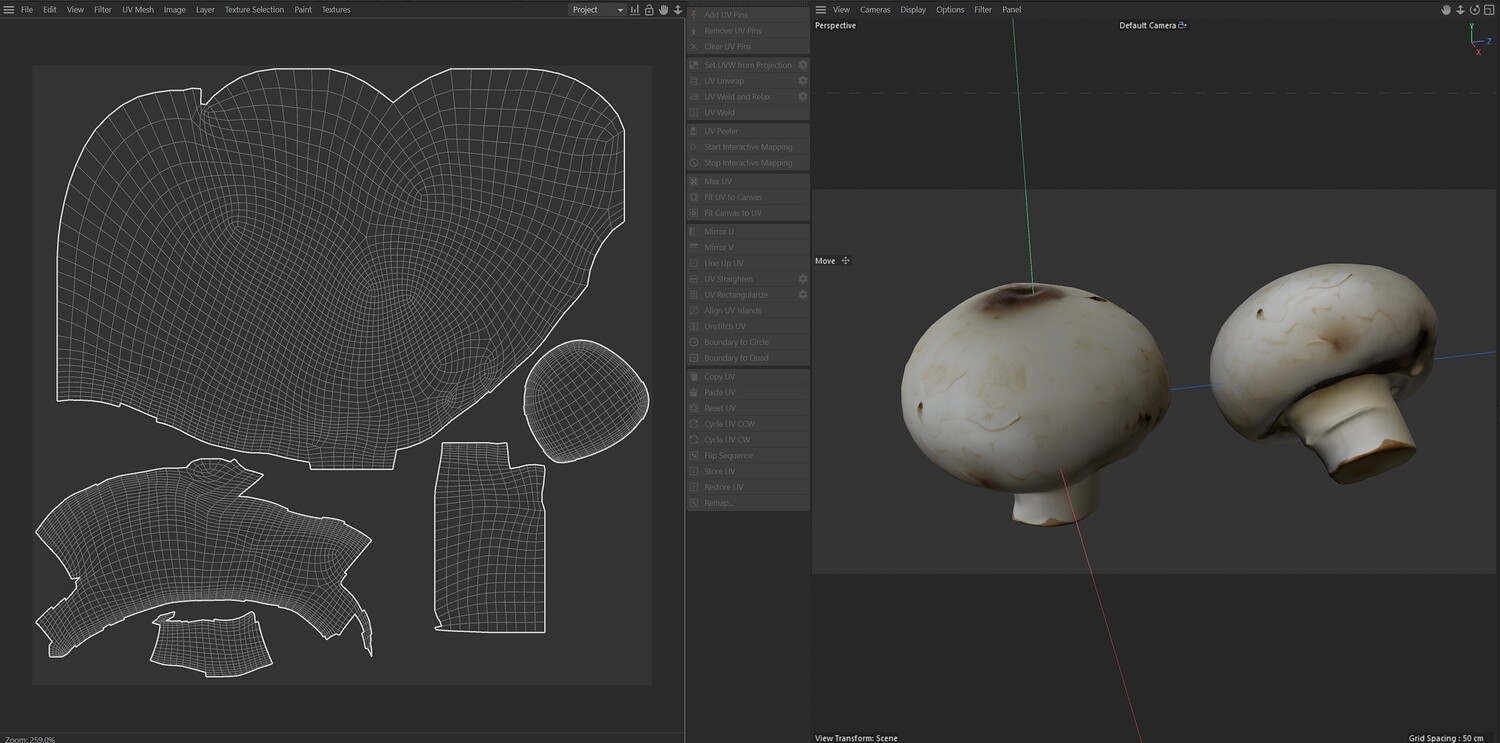Click the bar chart icon beside Project dropdown

click(x=635, y=9)
